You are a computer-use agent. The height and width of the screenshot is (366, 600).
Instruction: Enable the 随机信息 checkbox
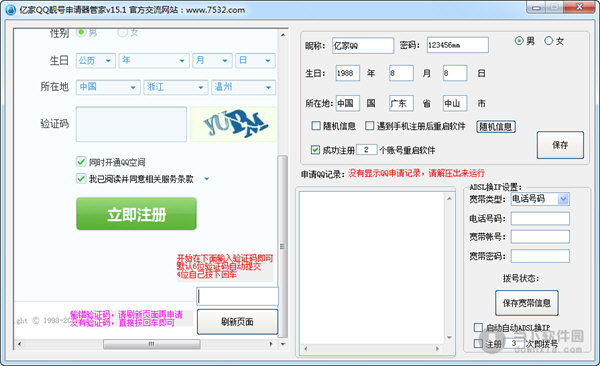pyautogui.click(x=316, y=126)
